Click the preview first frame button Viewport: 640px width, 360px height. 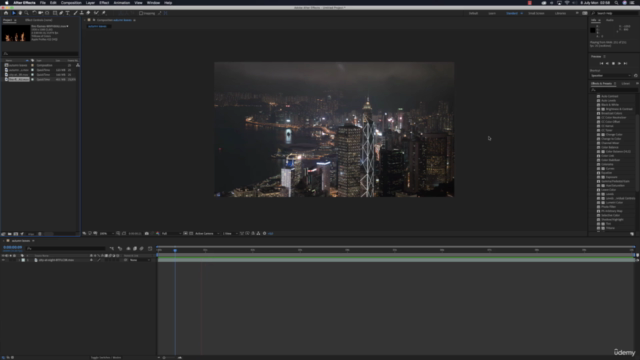tap(601, 64)
